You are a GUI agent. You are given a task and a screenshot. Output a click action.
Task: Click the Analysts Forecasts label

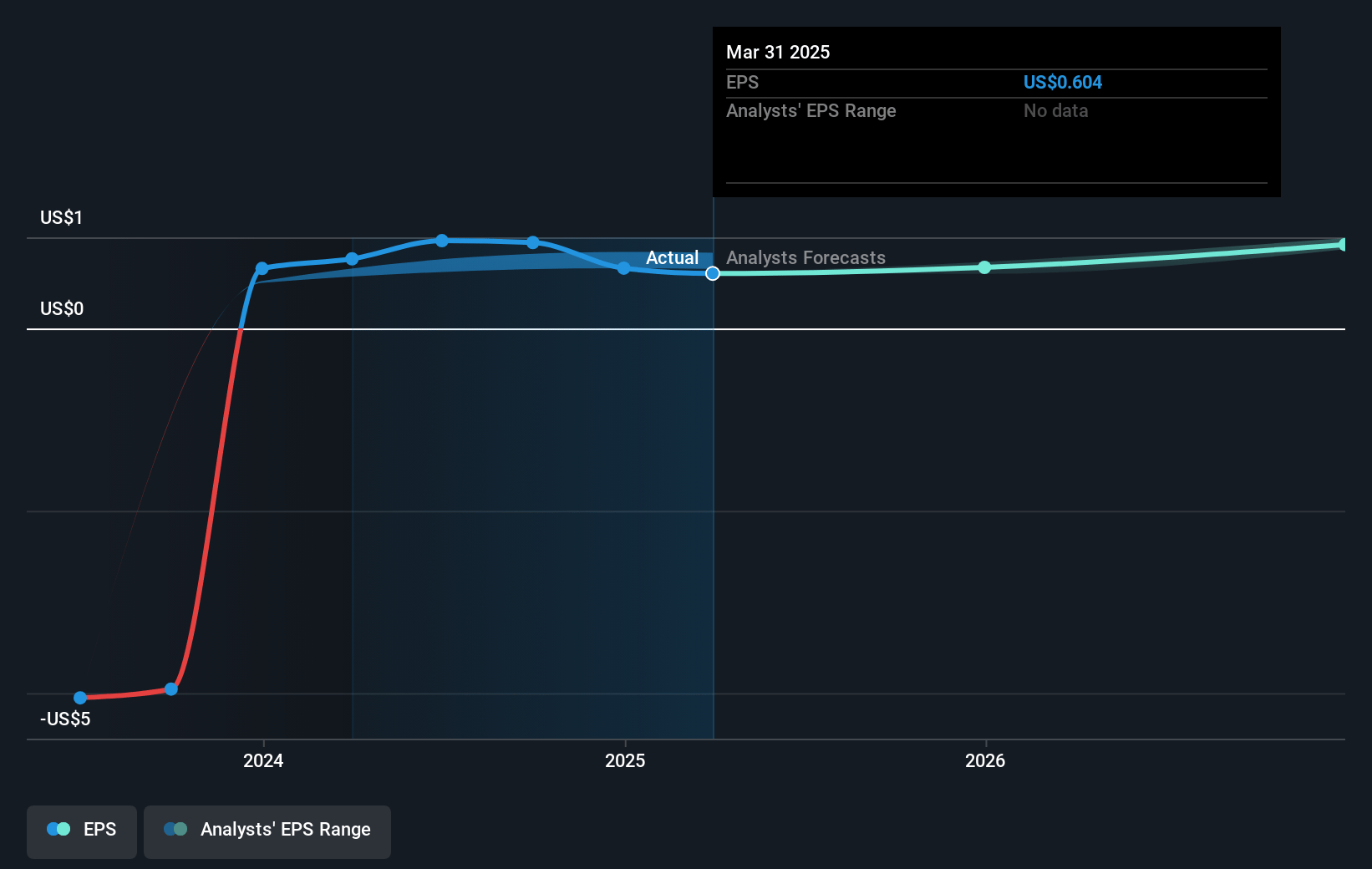click(x=805, y=257)
